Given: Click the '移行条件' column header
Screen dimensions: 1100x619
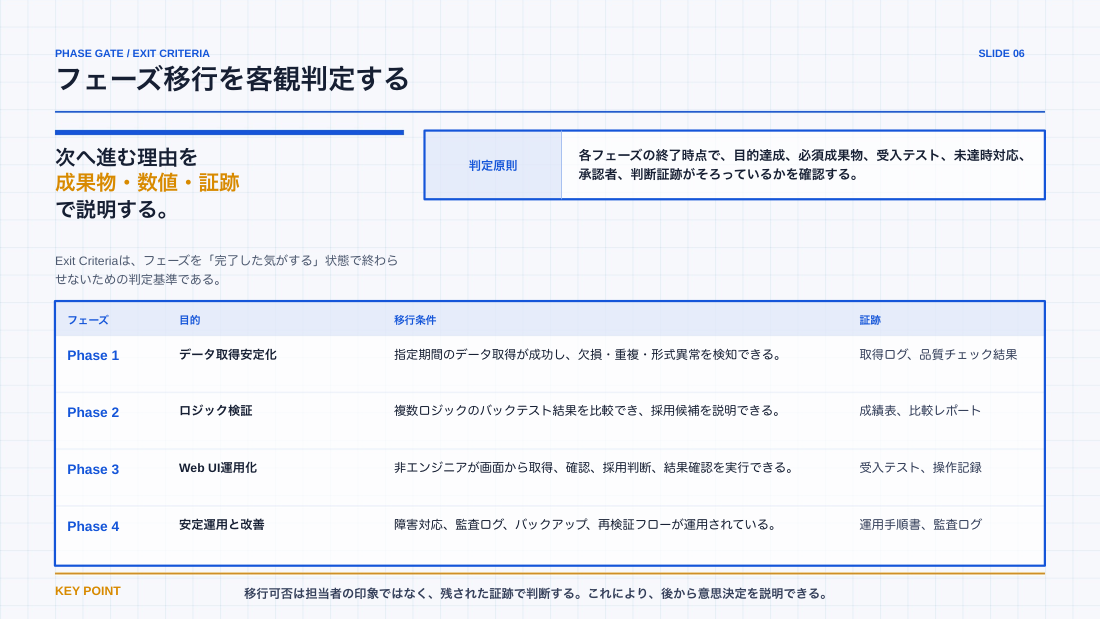Looking at the screenshot, I should click(415, 320).
